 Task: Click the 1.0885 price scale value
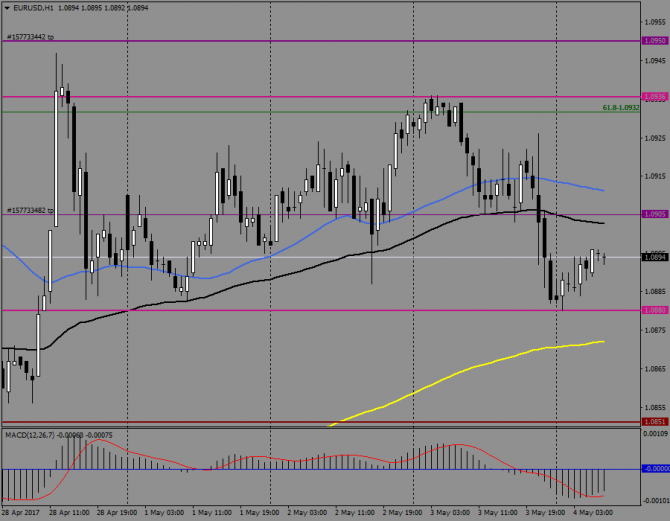pyautogui.click(x=655, y=292)
